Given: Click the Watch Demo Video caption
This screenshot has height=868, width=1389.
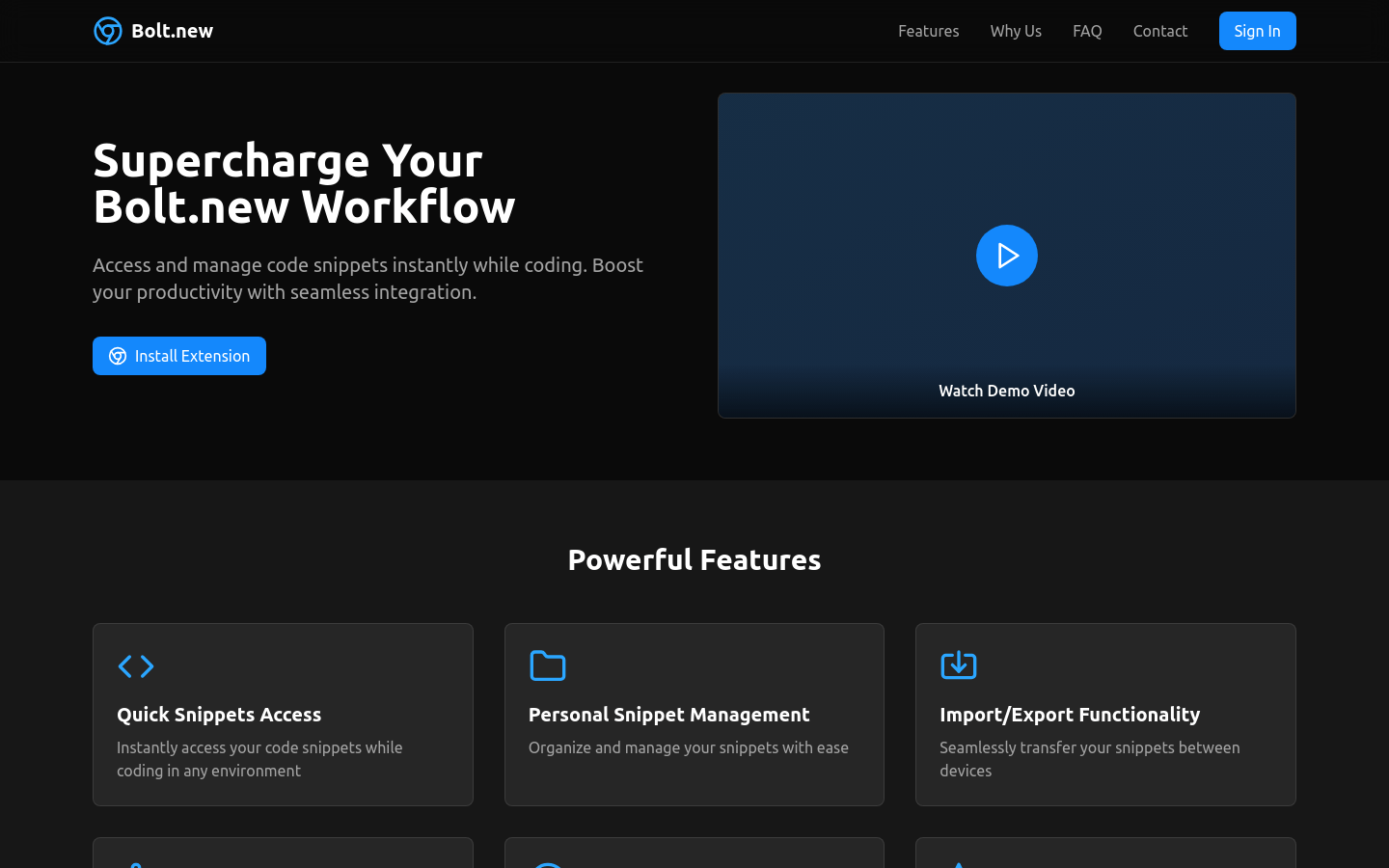Looking at the screenshot, I should click(x=1006, y=391).
